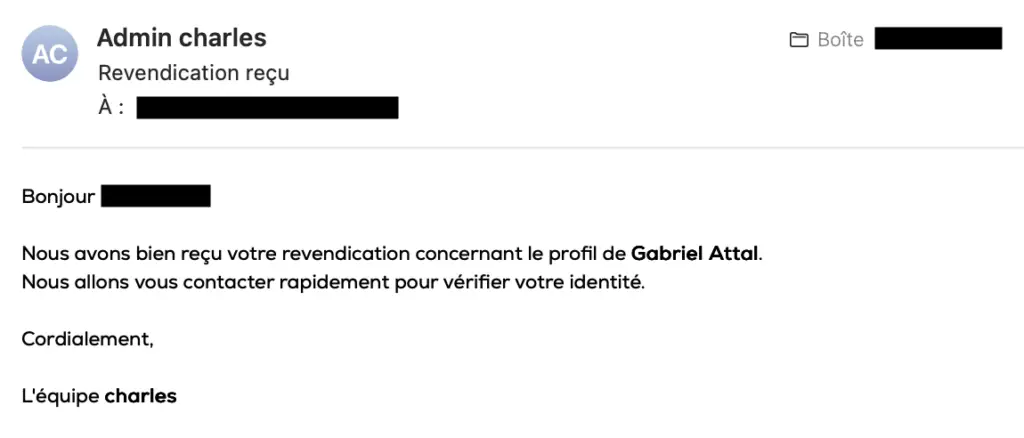Image resolution: width=1024 pixels, height=438 pixels.
Task: Click the Bonjour greeting word
Action: [x=58, y=196]
